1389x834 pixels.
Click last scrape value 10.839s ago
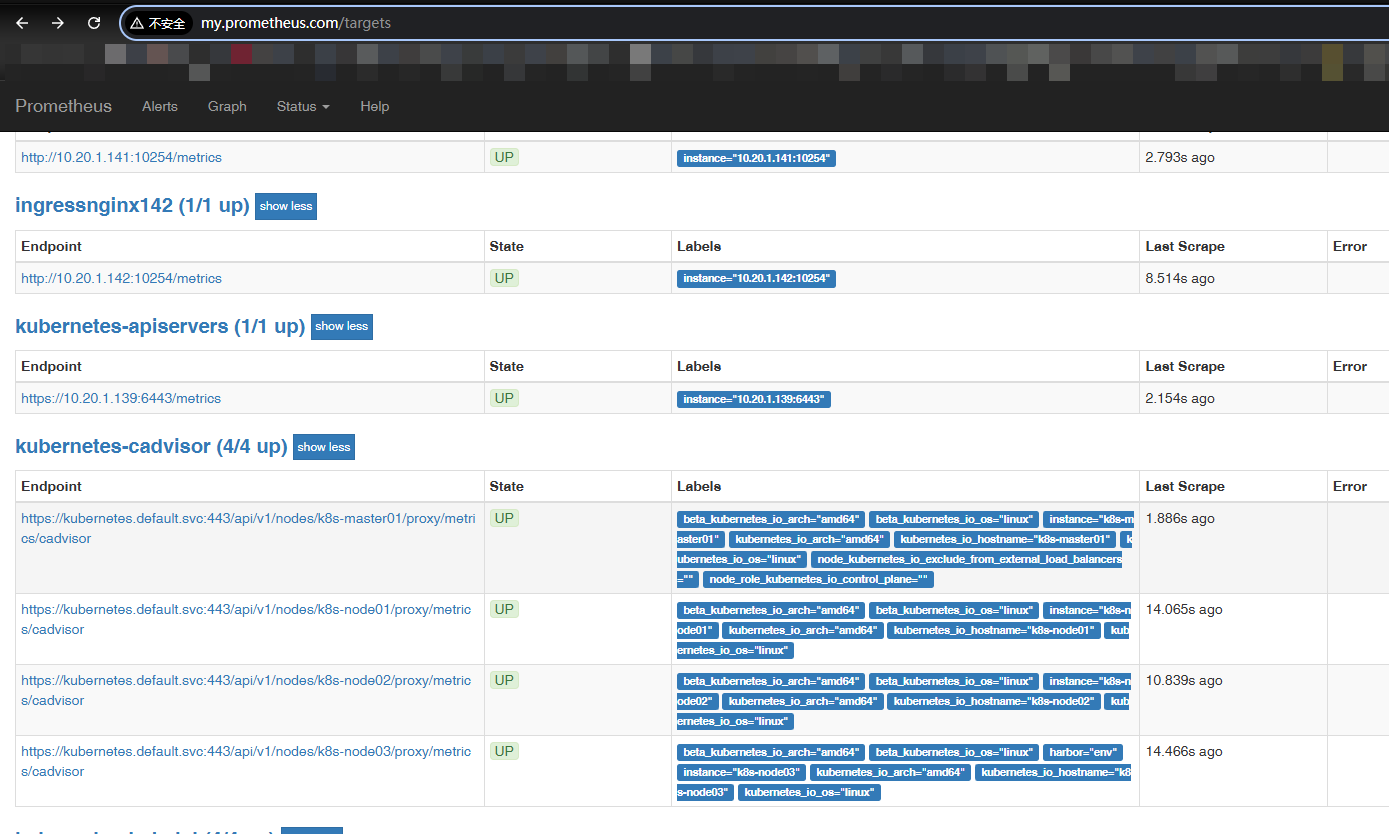[x=1184, y=680]
